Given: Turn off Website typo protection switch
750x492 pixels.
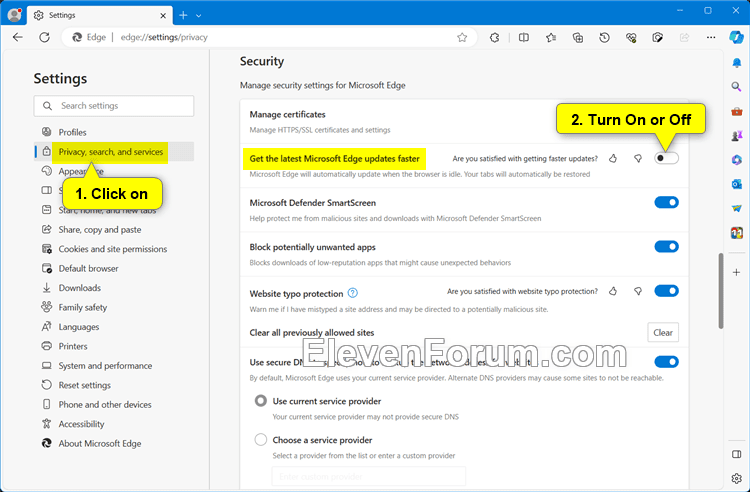Looking at the screenshot, I should pyautogui.click(x=666, y=291).
